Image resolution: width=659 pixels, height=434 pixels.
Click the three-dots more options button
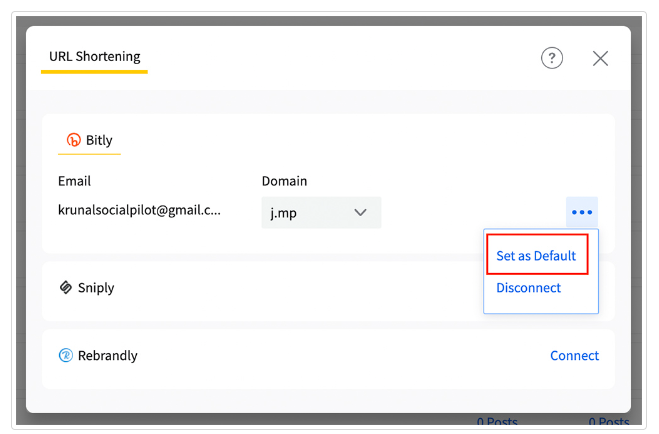[582, 212]
